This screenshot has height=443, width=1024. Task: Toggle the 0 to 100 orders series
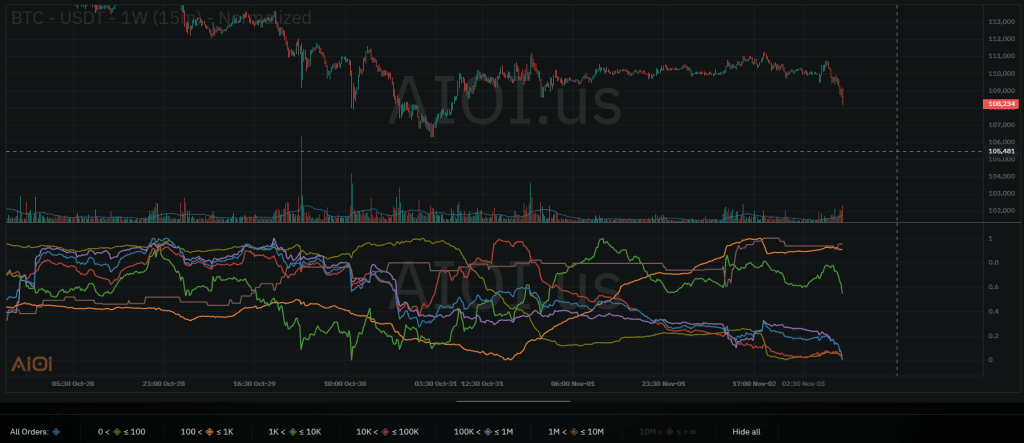click(122, 432)
